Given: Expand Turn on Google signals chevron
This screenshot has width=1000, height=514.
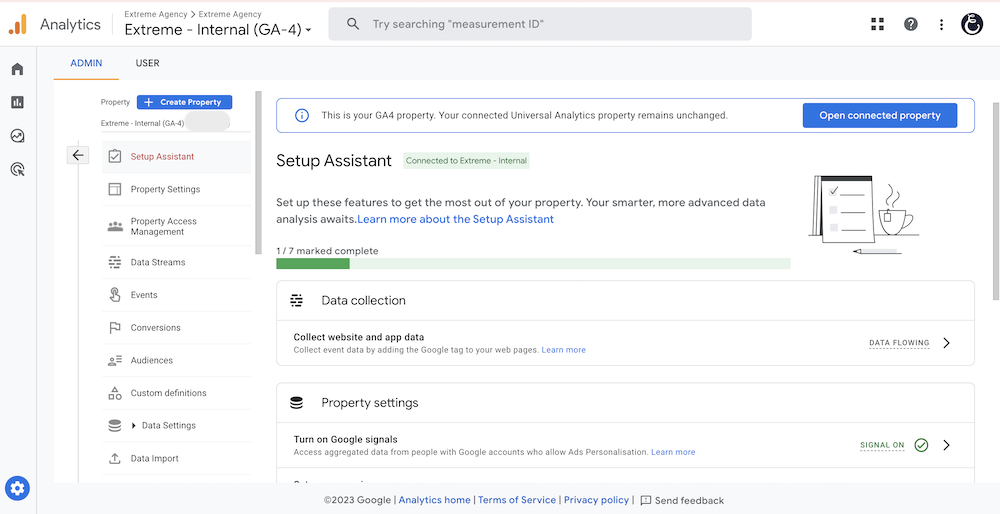Looking at the screenshot, I should point(946,445).
